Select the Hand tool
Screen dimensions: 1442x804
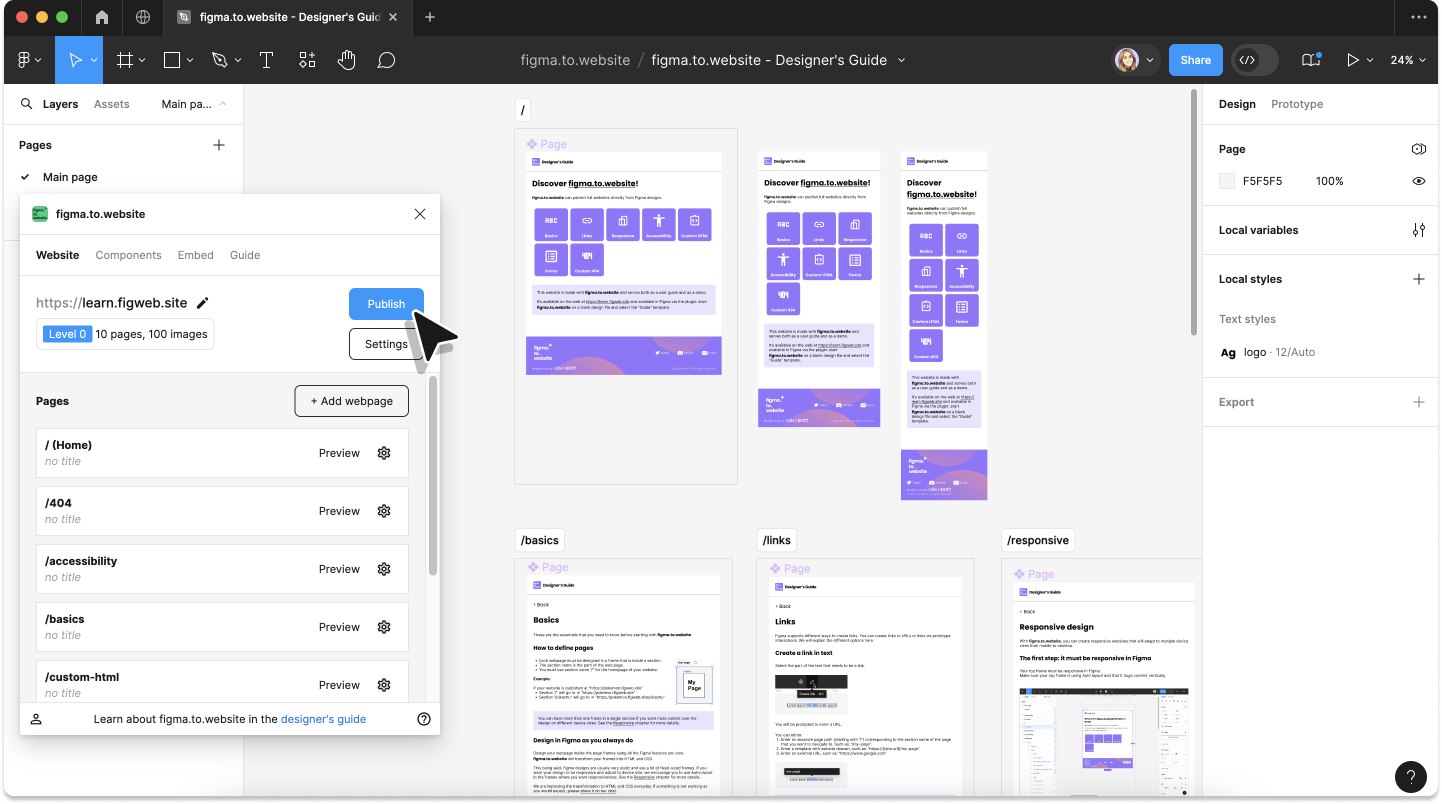[346, 60]
